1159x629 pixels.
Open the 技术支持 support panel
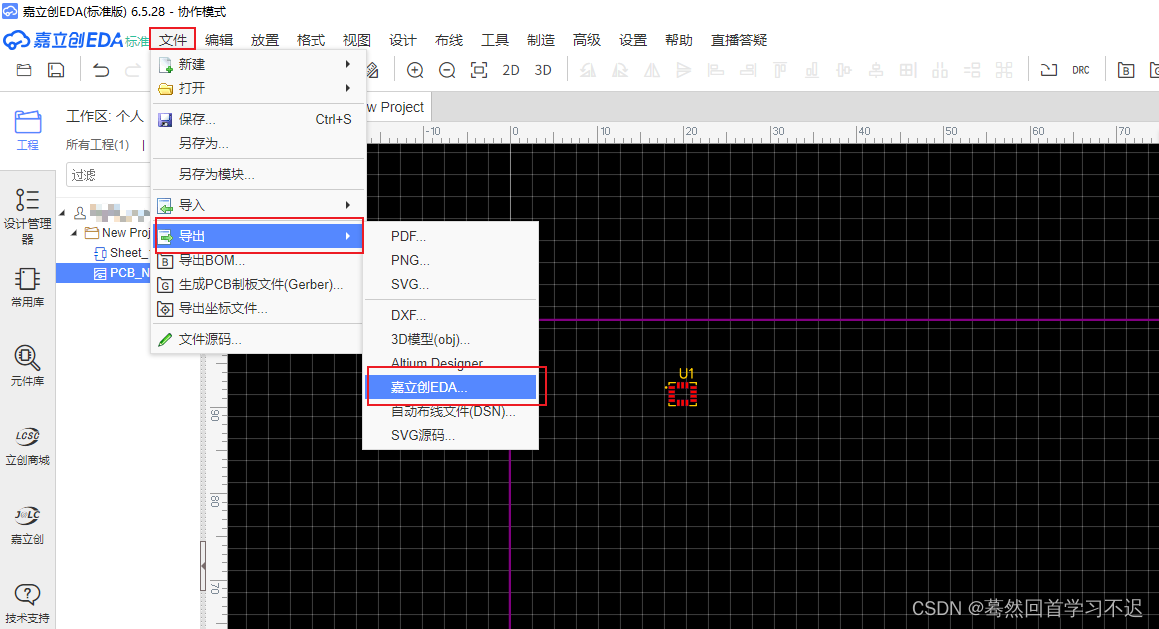(x=27, y=604)
